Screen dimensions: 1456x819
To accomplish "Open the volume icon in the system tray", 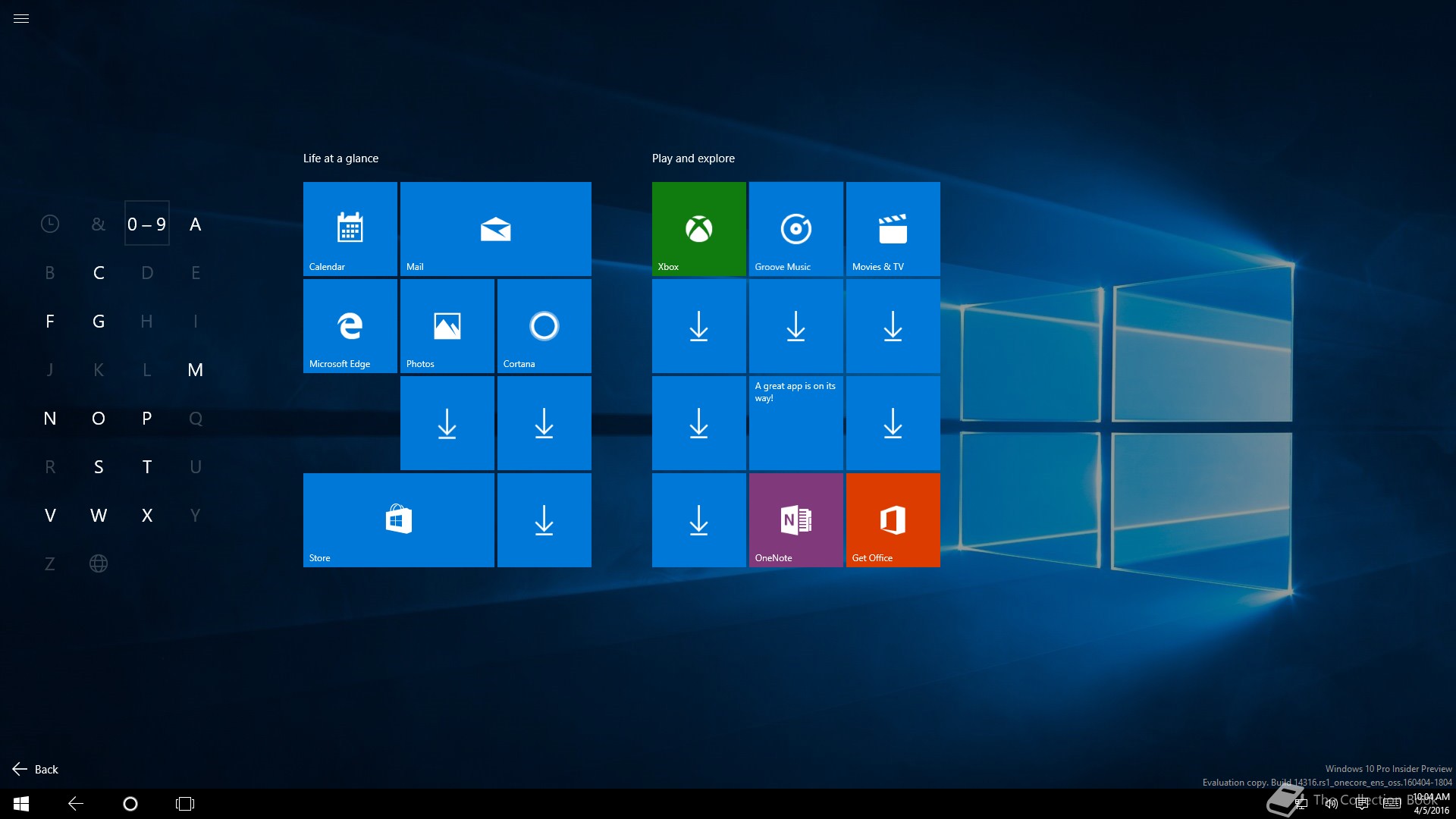I will tap(1332, 804).
